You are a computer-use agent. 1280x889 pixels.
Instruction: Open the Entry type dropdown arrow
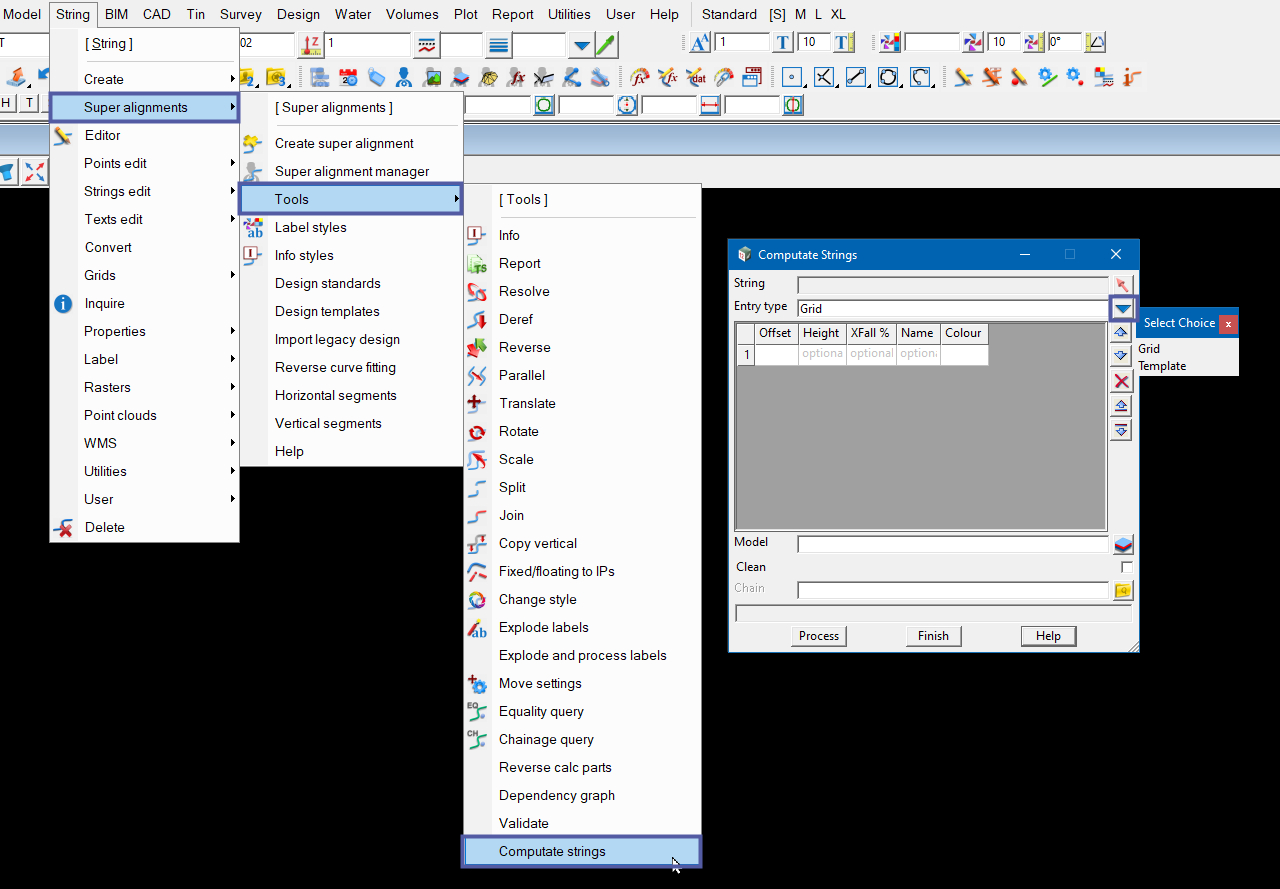[x=1123, y=309]
